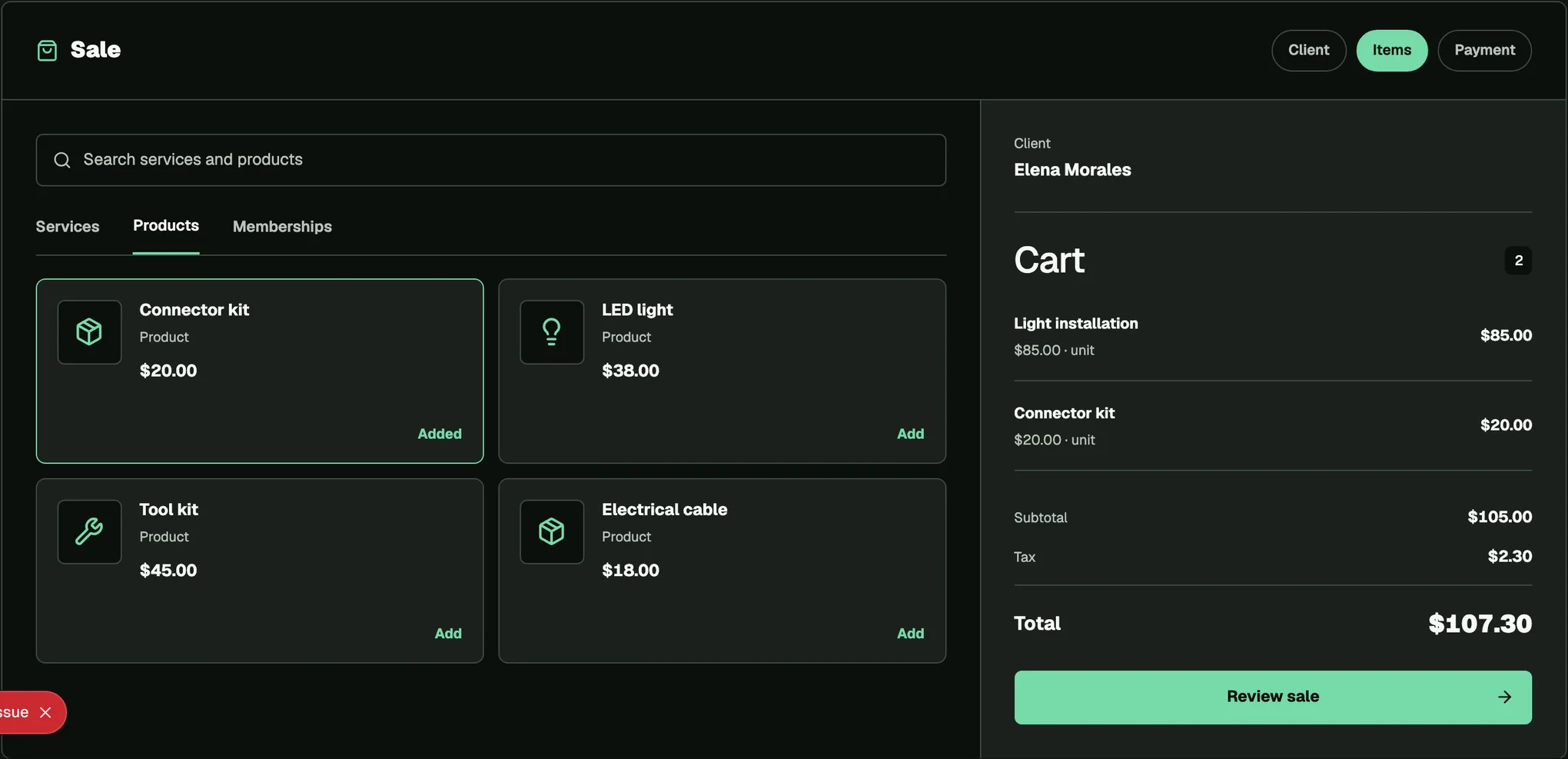This screenshot has width=1568, height=759.
Task: Click the Tool kit wrench icon
Action: coord(89,531)
